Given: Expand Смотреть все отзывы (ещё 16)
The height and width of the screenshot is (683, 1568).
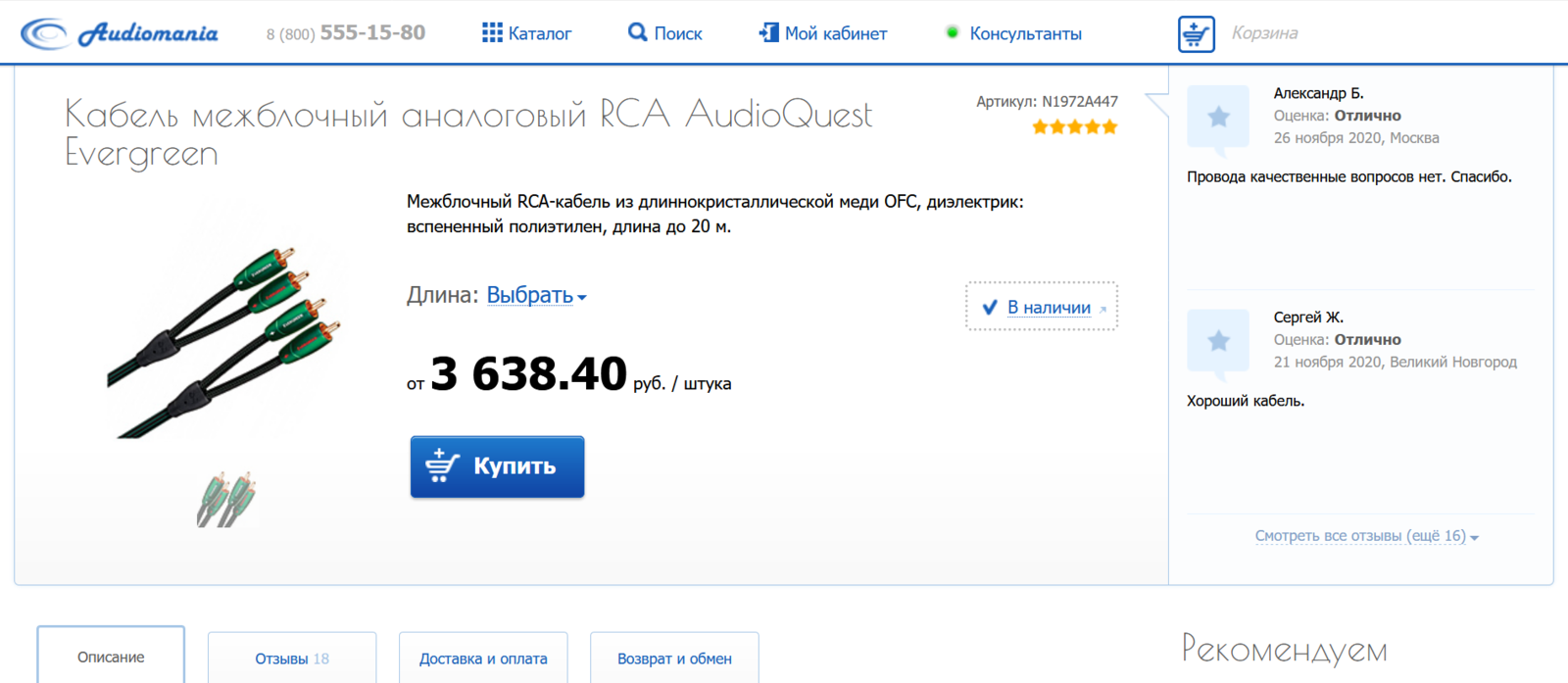Looking at the screenshot, I should click(1362, 536).
